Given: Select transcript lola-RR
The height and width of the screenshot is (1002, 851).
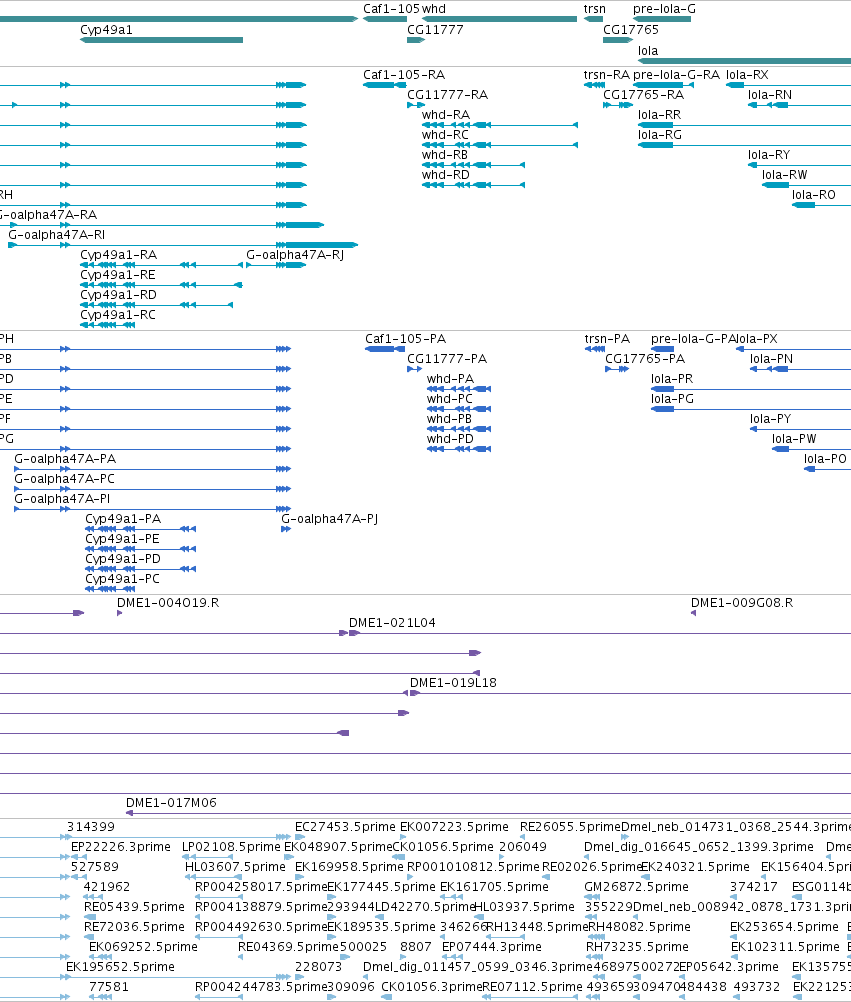Looking at the screenshot, I should coord(659,114).
